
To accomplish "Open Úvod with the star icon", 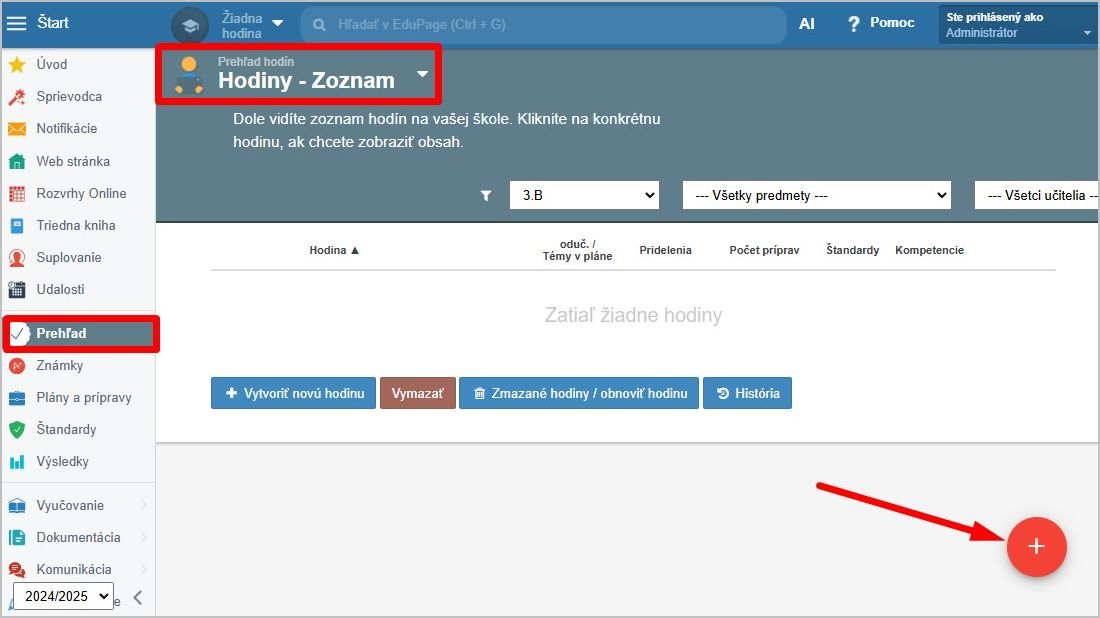I will point(51,64).
